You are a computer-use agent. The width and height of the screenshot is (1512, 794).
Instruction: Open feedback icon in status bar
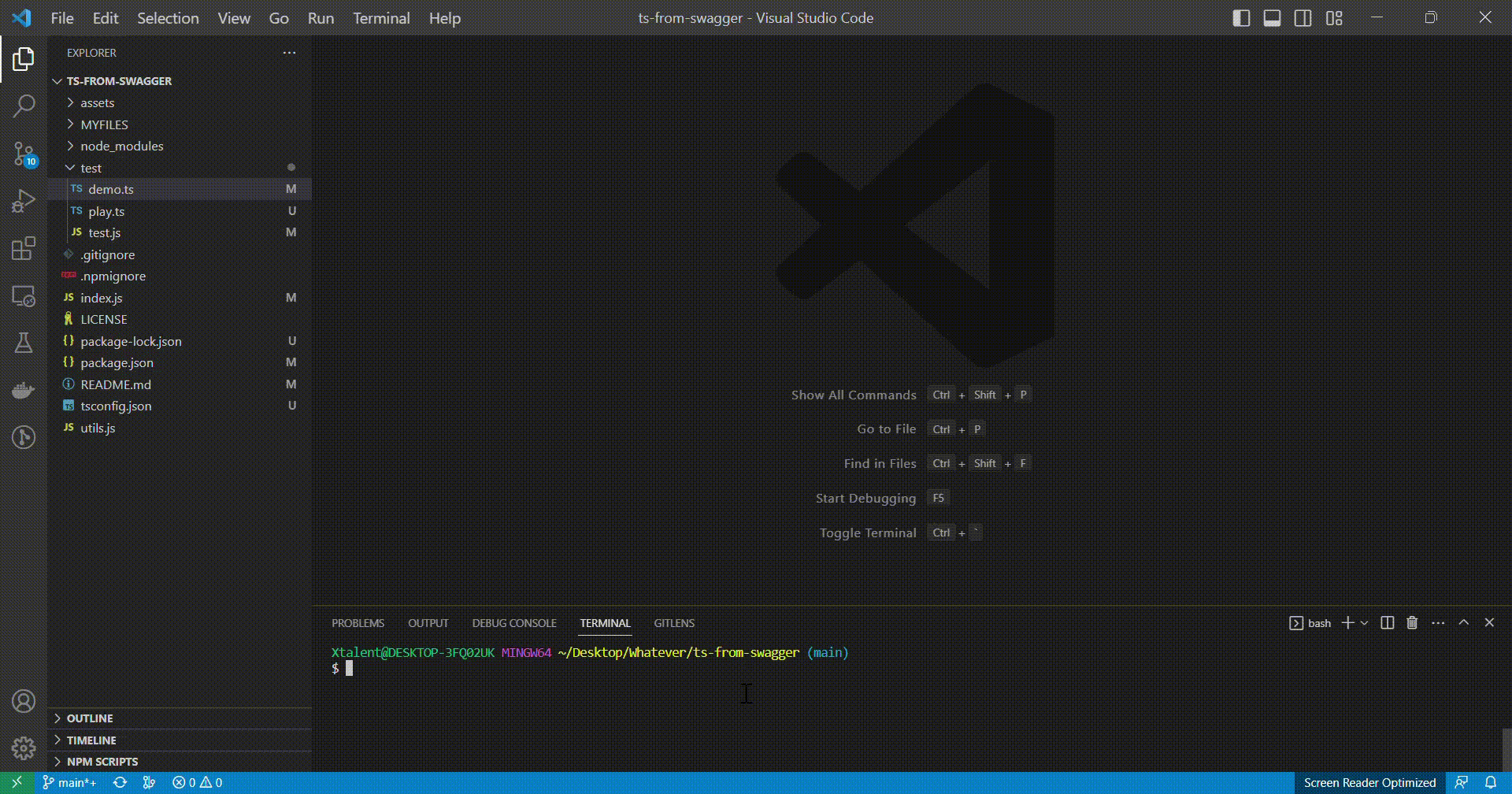[x=1461, y=783]
